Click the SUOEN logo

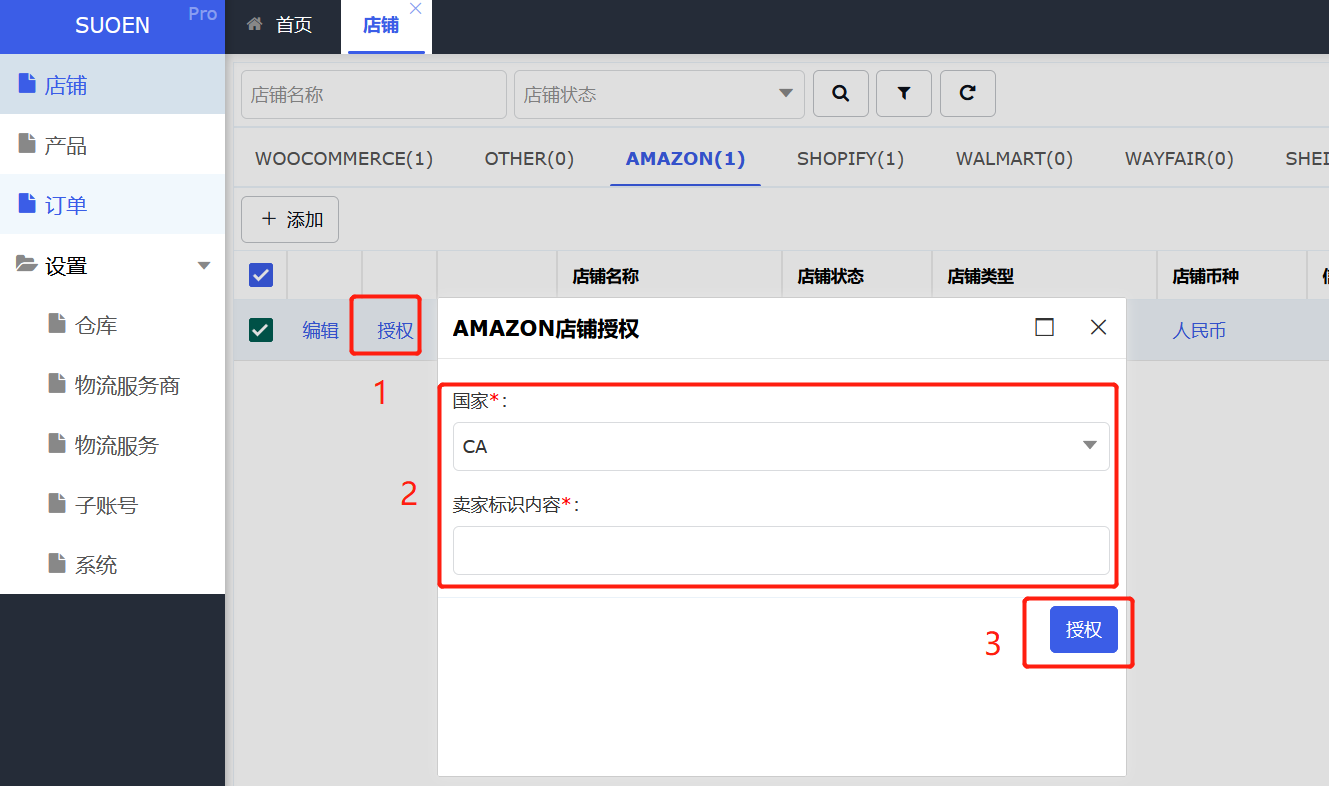click(112, 26)
